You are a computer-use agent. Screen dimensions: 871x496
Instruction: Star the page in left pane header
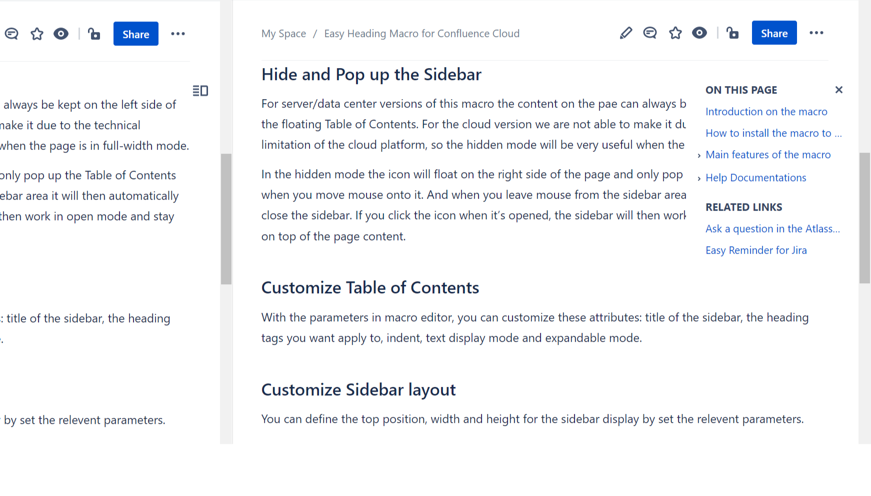point(37,34)
